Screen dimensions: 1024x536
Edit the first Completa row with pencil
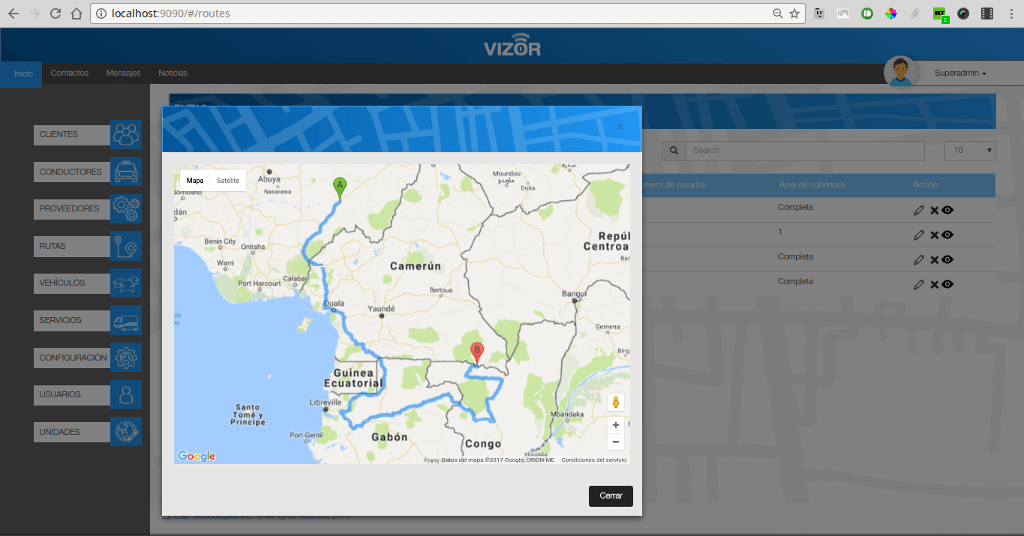tap(919, 210)
